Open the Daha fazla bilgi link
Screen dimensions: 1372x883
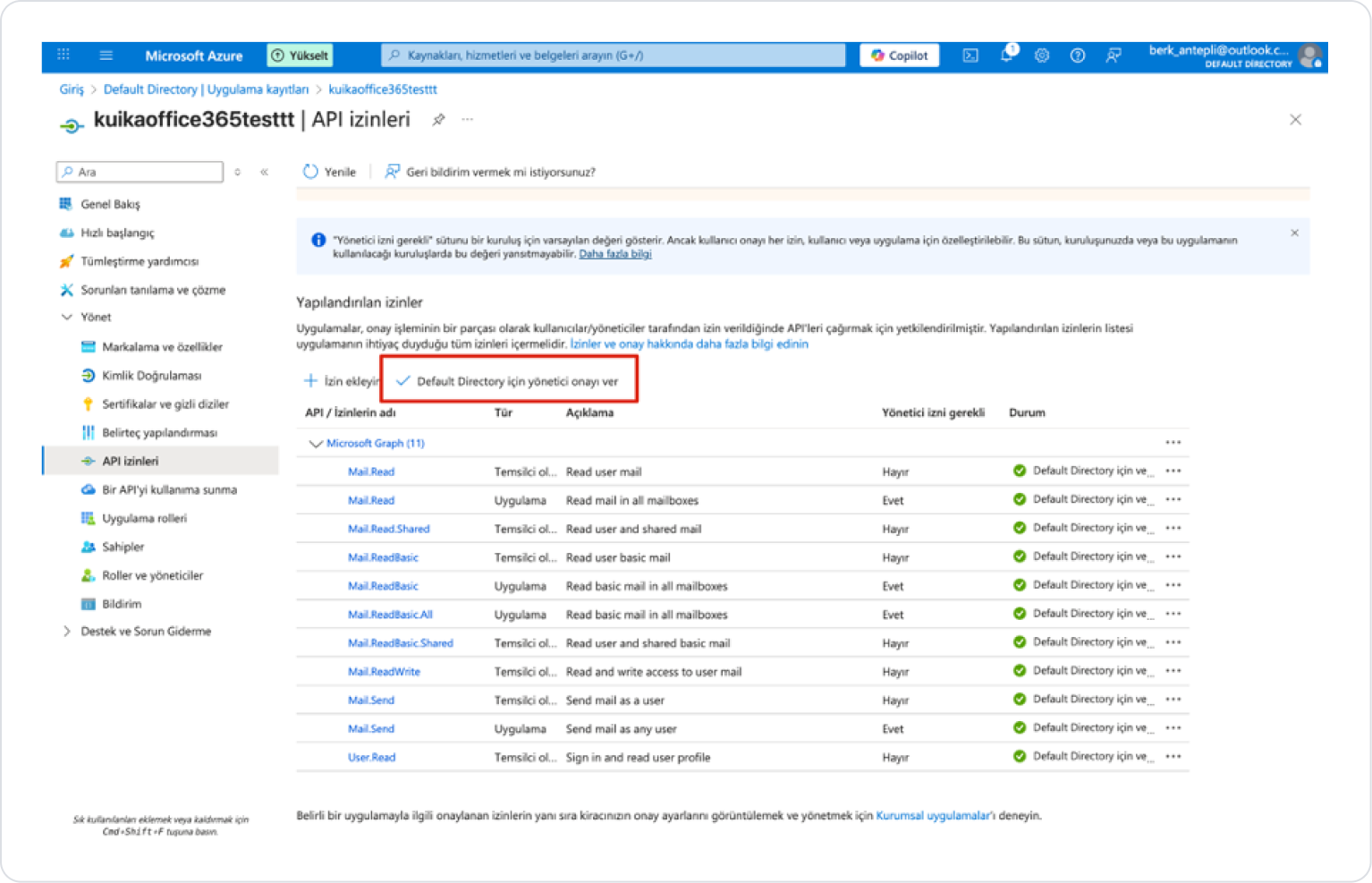[615, 254]
